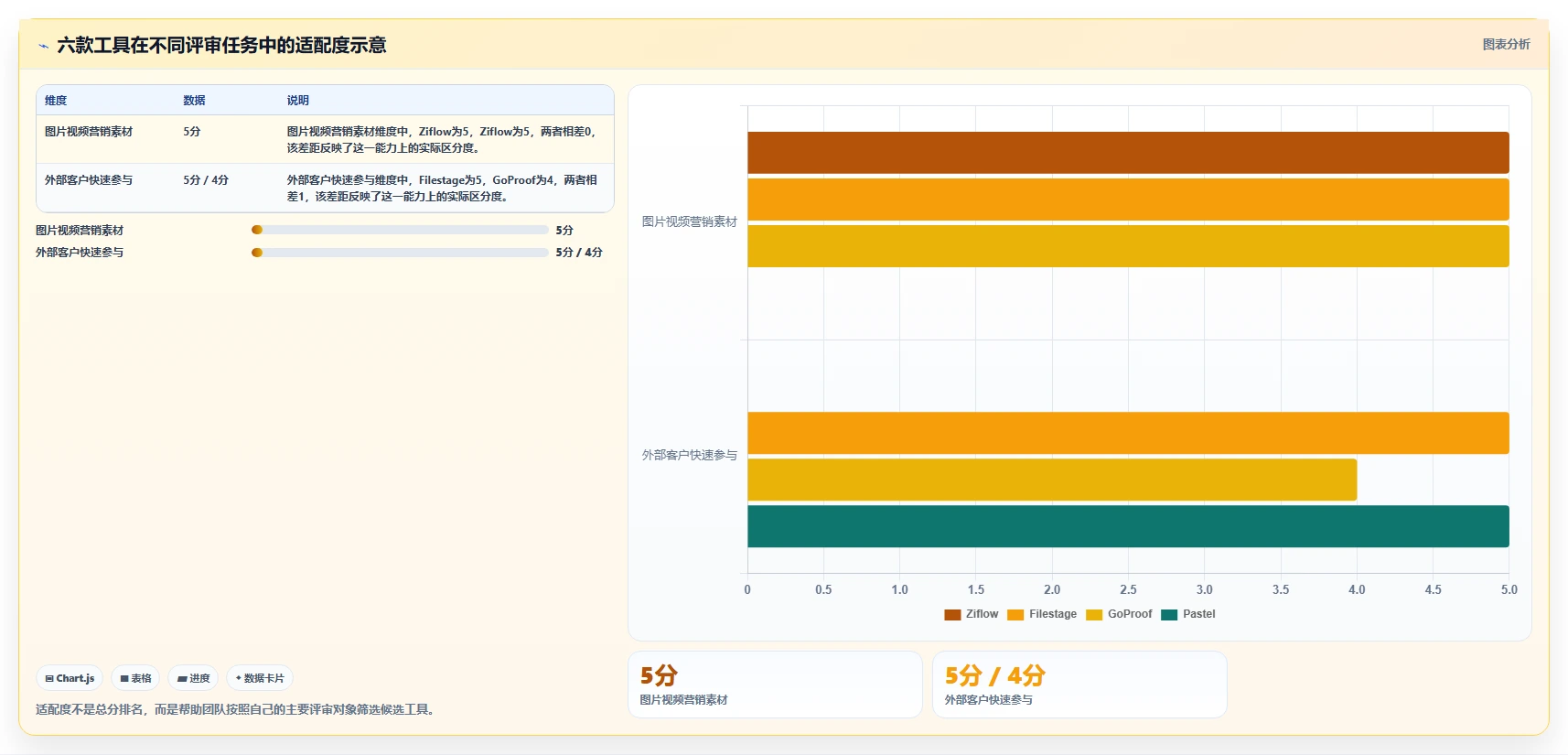
Task: Click description mentioning Ziflow为5 两者相差0
Action: pyautogui.click(x=443, y=140)
